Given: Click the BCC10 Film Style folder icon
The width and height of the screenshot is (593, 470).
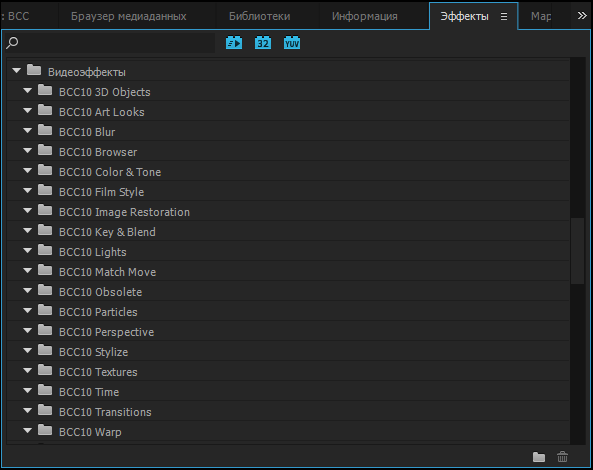Looking at the screenshot, I should (45, 190).
